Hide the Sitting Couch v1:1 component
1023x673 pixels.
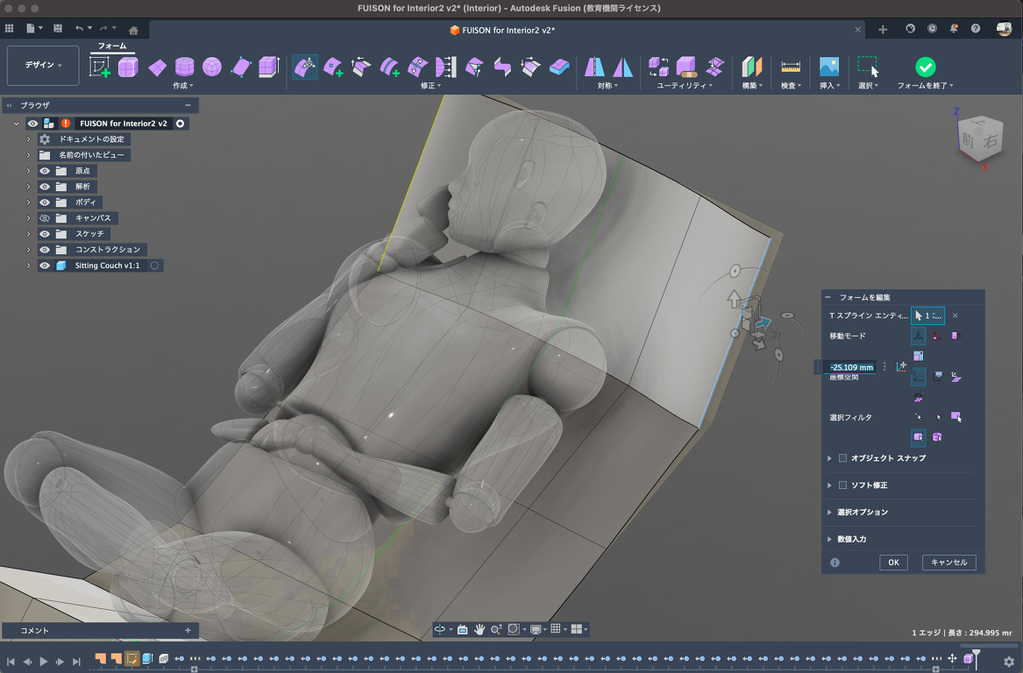point(45,266)
